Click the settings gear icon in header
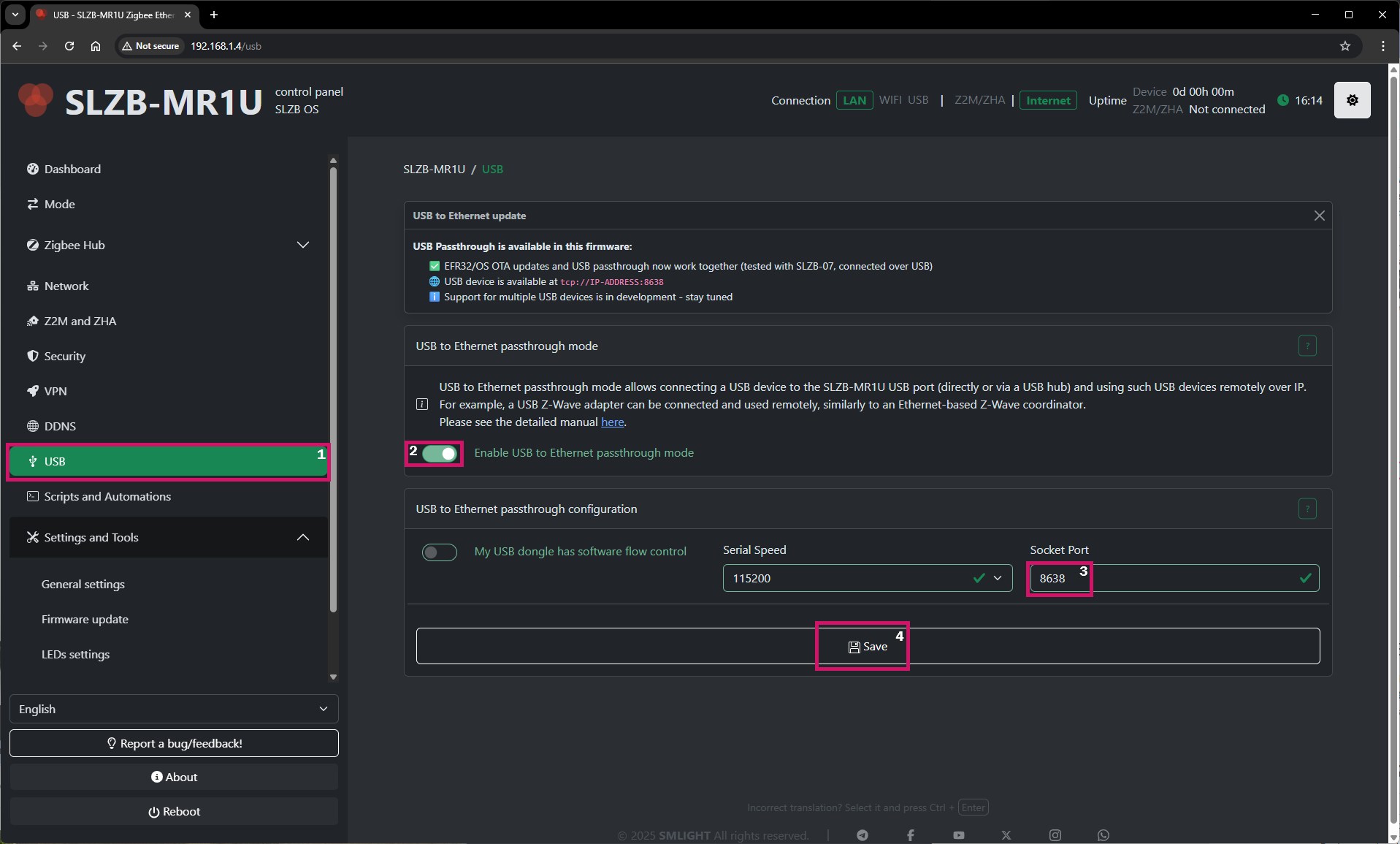Image resolution: width=1400 pixels, height=844 pixels. pyautogui.click(x=1352, y=101)
